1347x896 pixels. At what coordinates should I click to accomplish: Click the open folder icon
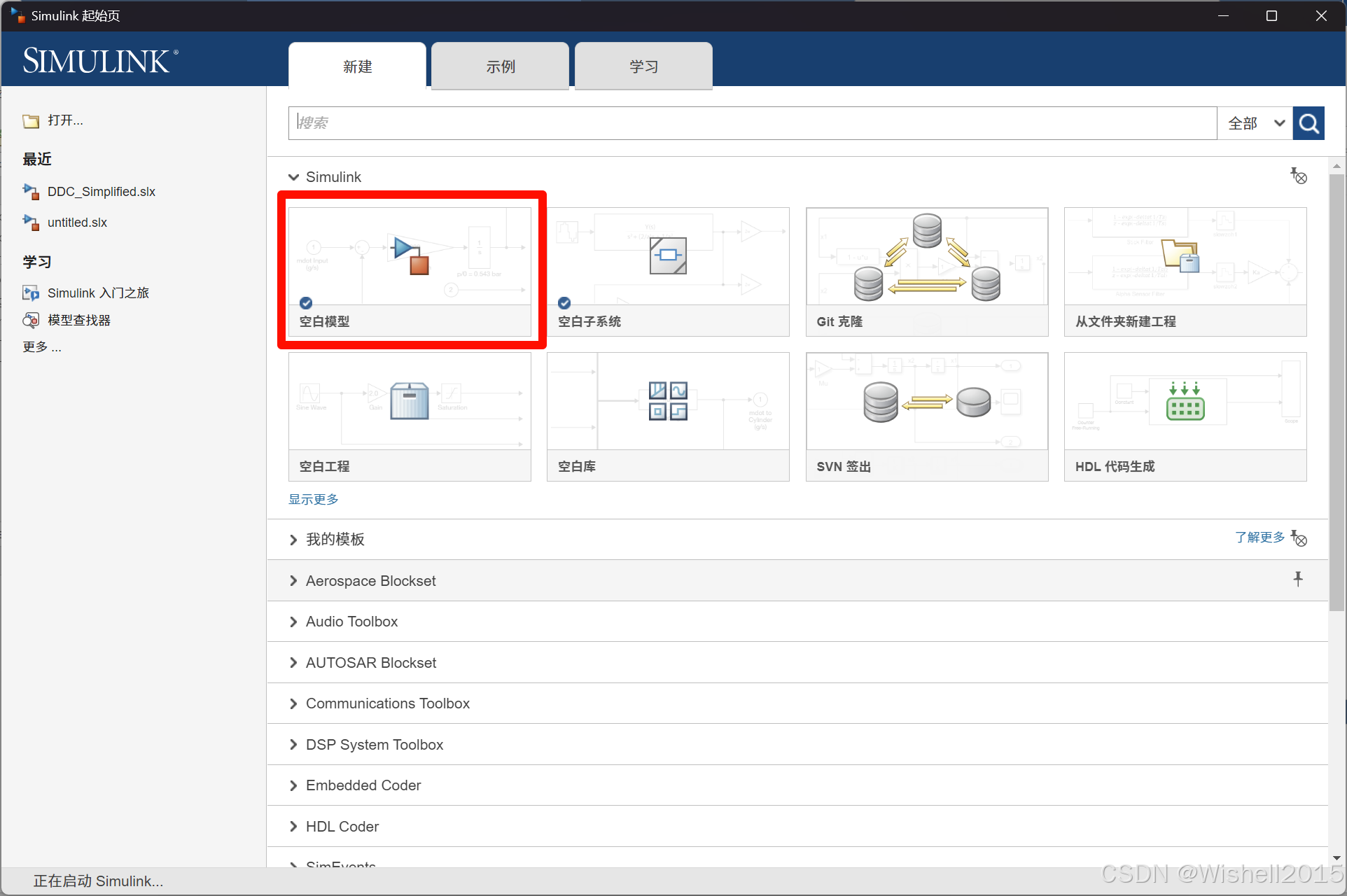click(31, 121)
